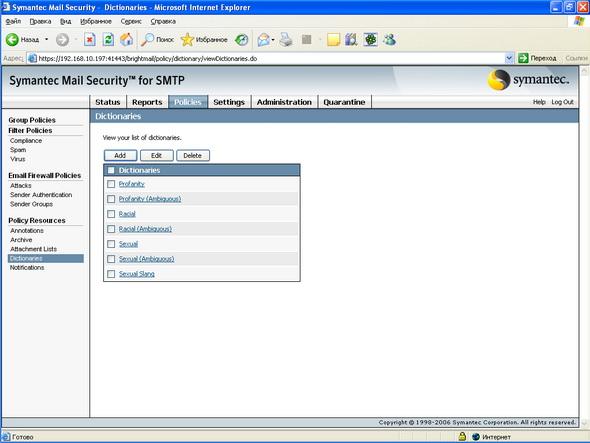Open the Сервис menu

(131, 21)
